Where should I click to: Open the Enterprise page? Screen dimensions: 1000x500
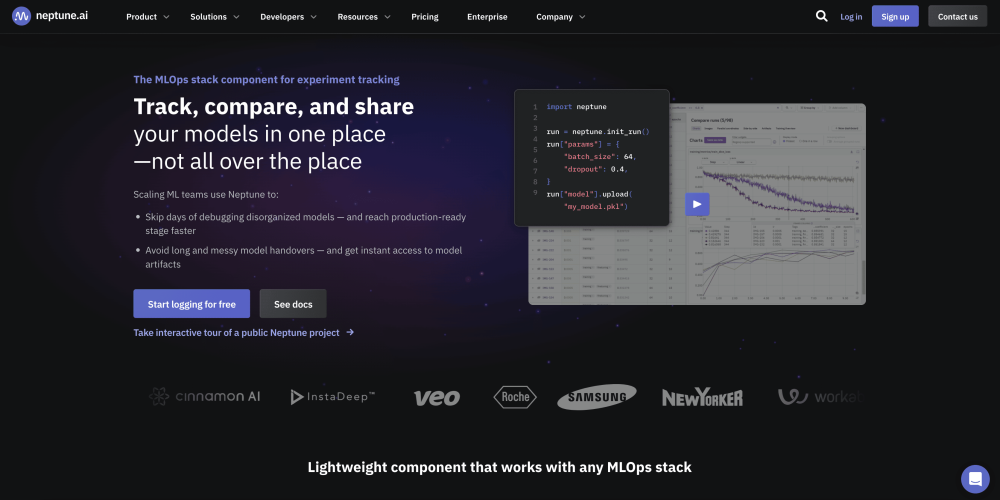[487, 17]
